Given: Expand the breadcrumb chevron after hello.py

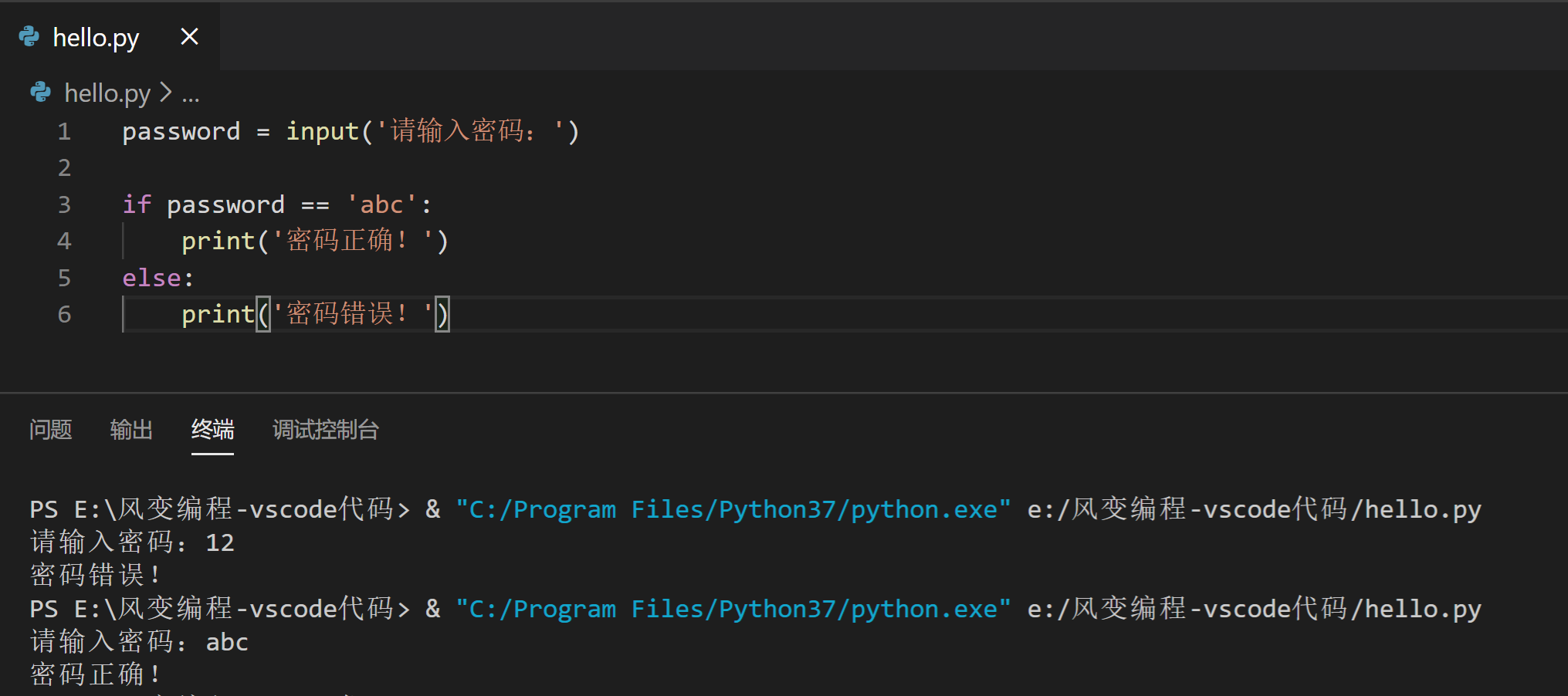Looking at the screenshot, I should pos(165,93).
